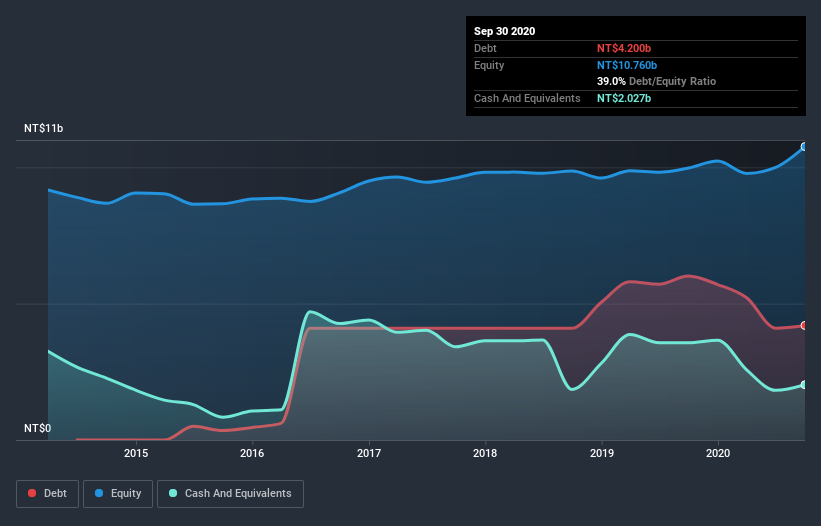This screenshot has width=821, height=526.
Task: Toggle the Equity legend button
Action: click(x=118, y=494)
